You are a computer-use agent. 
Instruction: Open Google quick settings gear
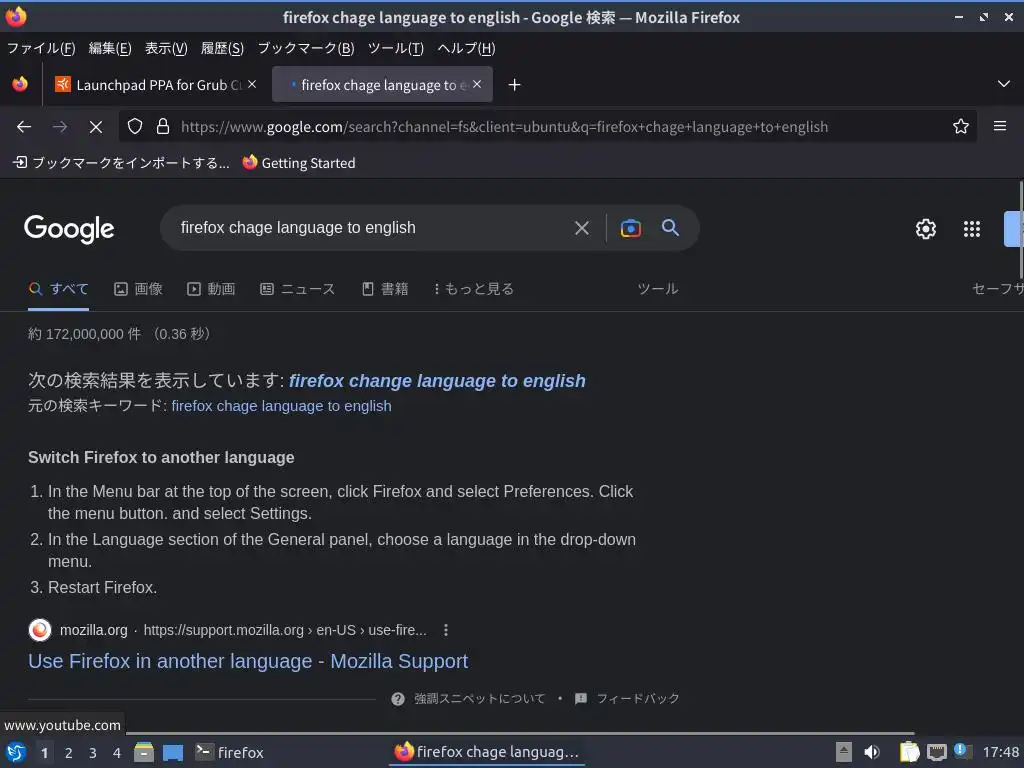pyautogui.click(x=925, y=229)
